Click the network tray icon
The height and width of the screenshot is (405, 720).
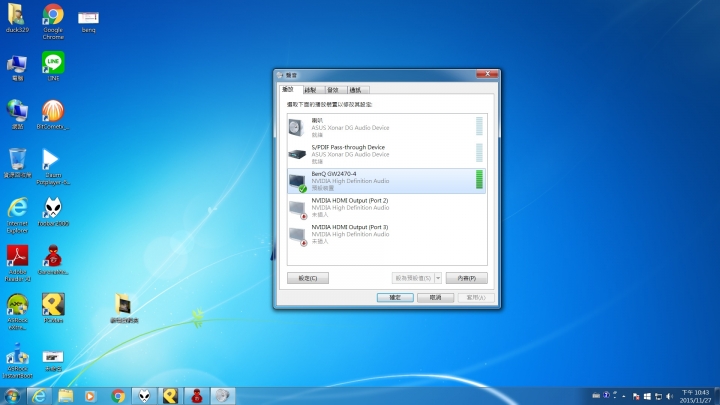click(x=658, y=396)
